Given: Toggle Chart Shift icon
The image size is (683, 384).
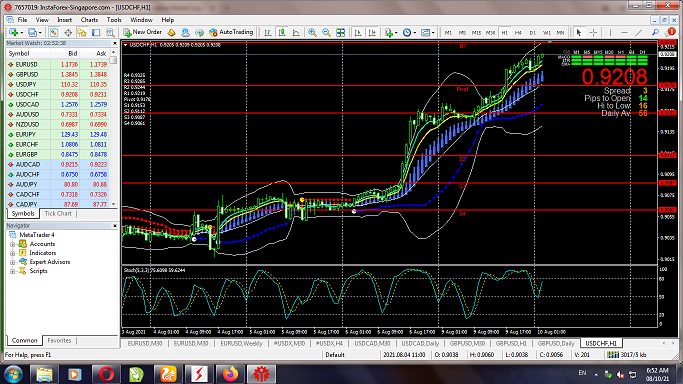Looking at the screenshot, I should 372,32.
